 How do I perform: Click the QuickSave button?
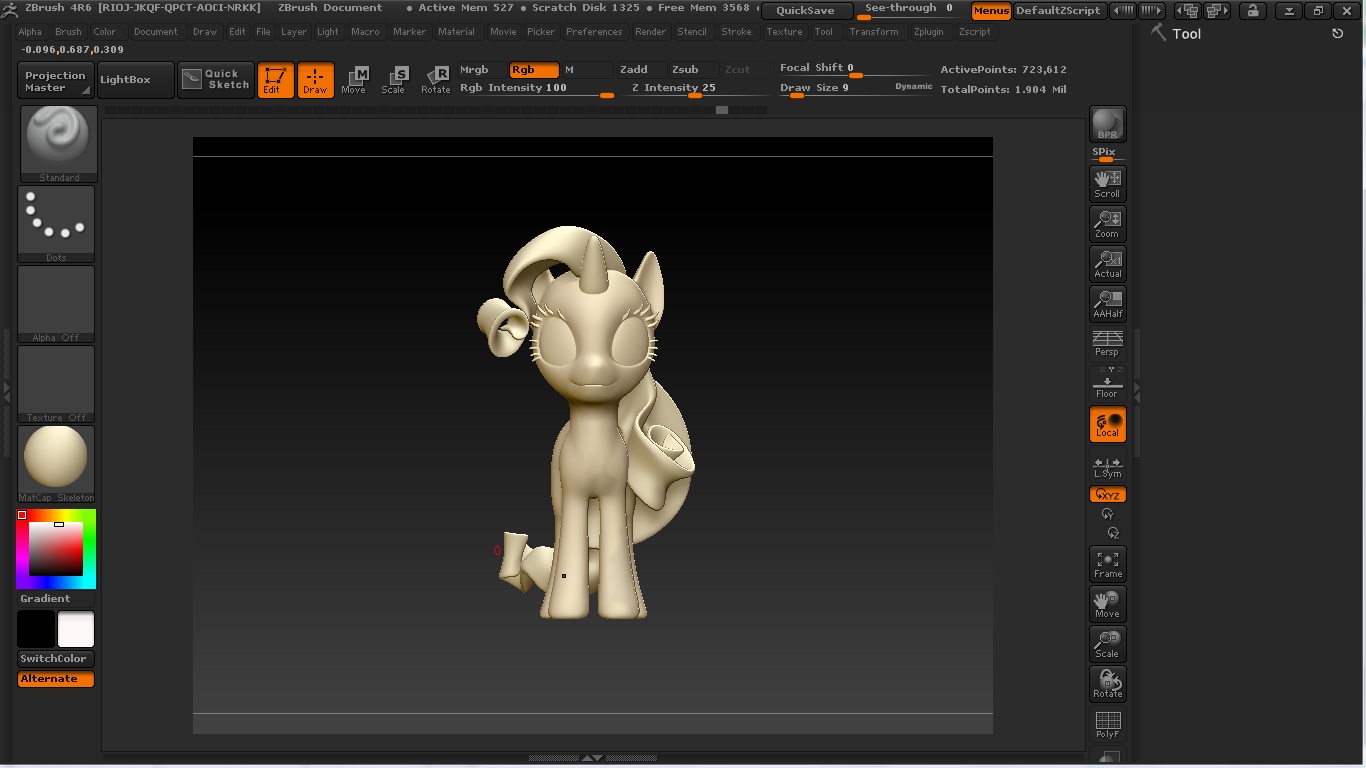pyautogui.click(x=806, y=11)
